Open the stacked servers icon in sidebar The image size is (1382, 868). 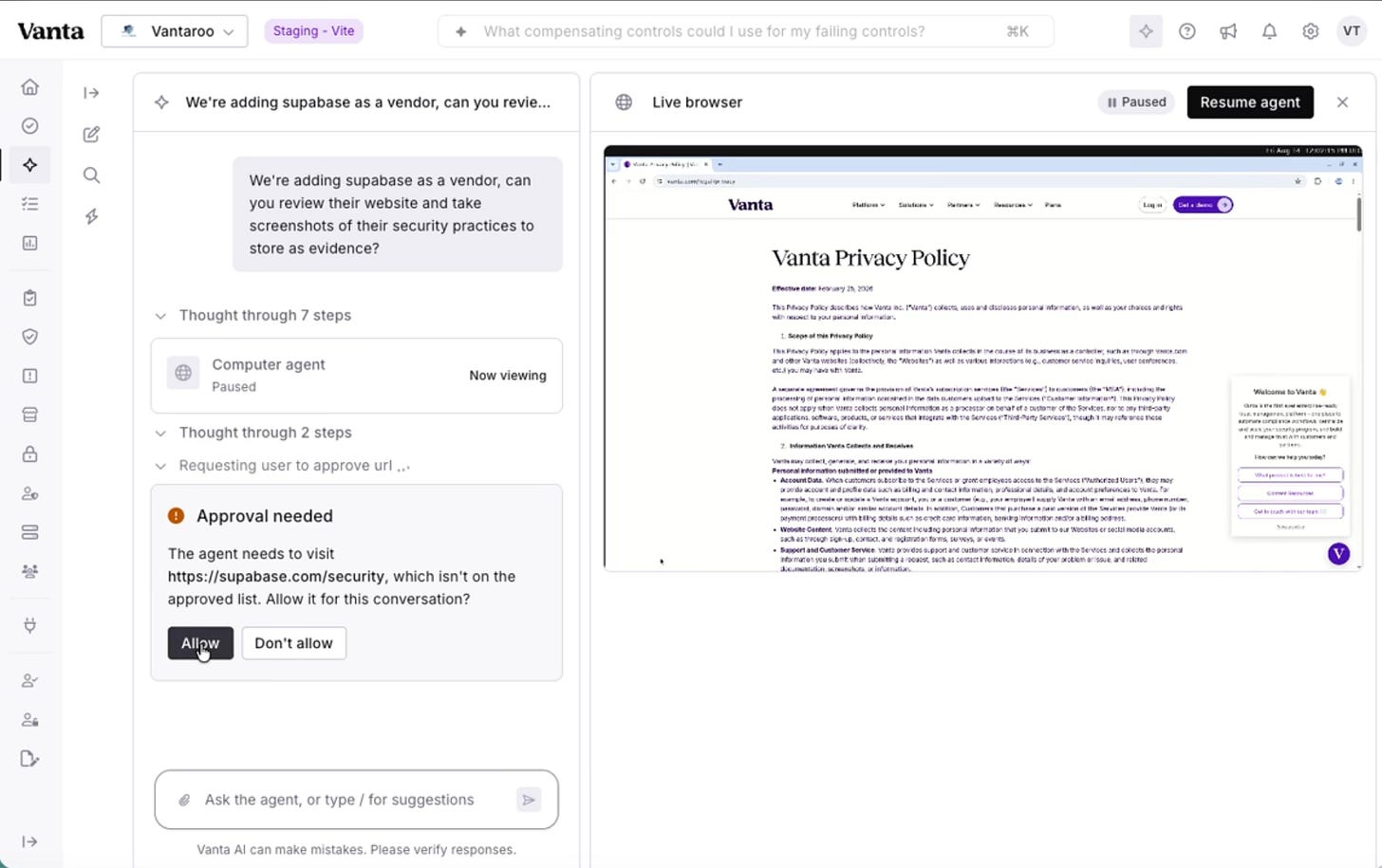pyautogui.click(x=30, y=532)
